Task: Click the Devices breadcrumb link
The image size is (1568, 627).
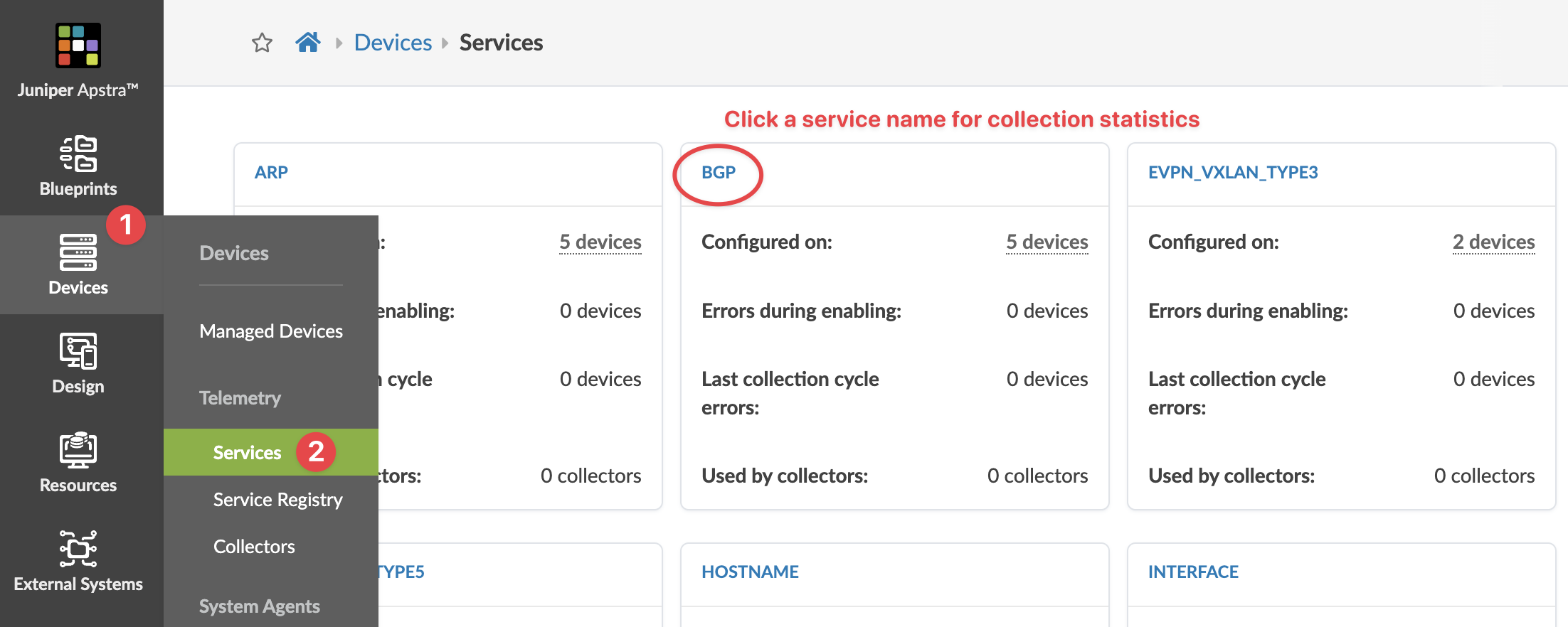Action: point(393,43)
